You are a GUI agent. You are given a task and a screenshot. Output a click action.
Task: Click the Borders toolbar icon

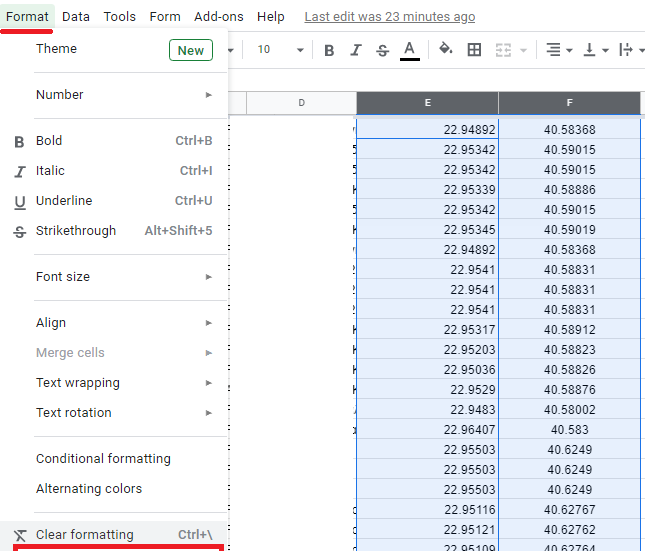click(x=474, y=50)
